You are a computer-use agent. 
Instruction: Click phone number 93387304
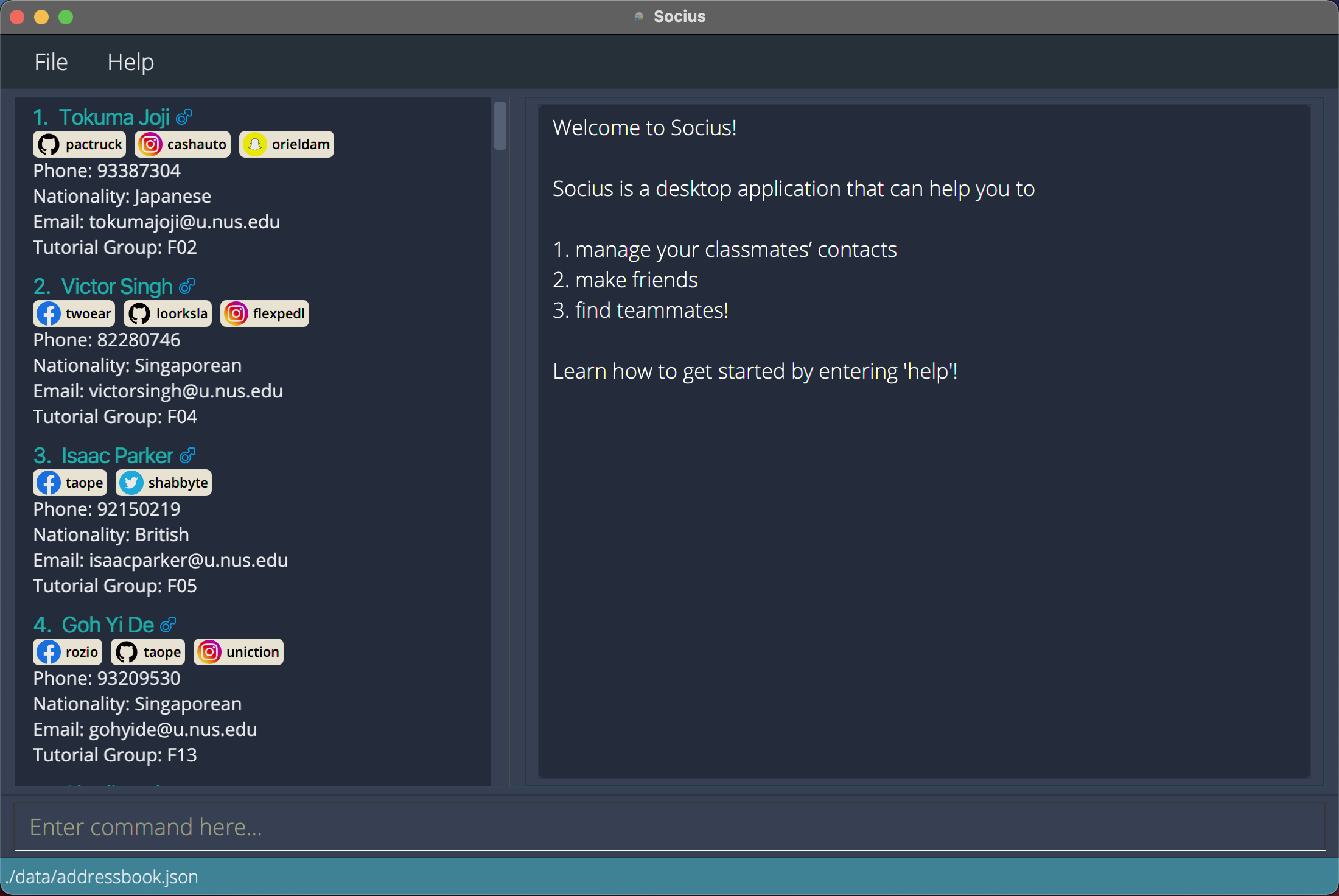139,170
